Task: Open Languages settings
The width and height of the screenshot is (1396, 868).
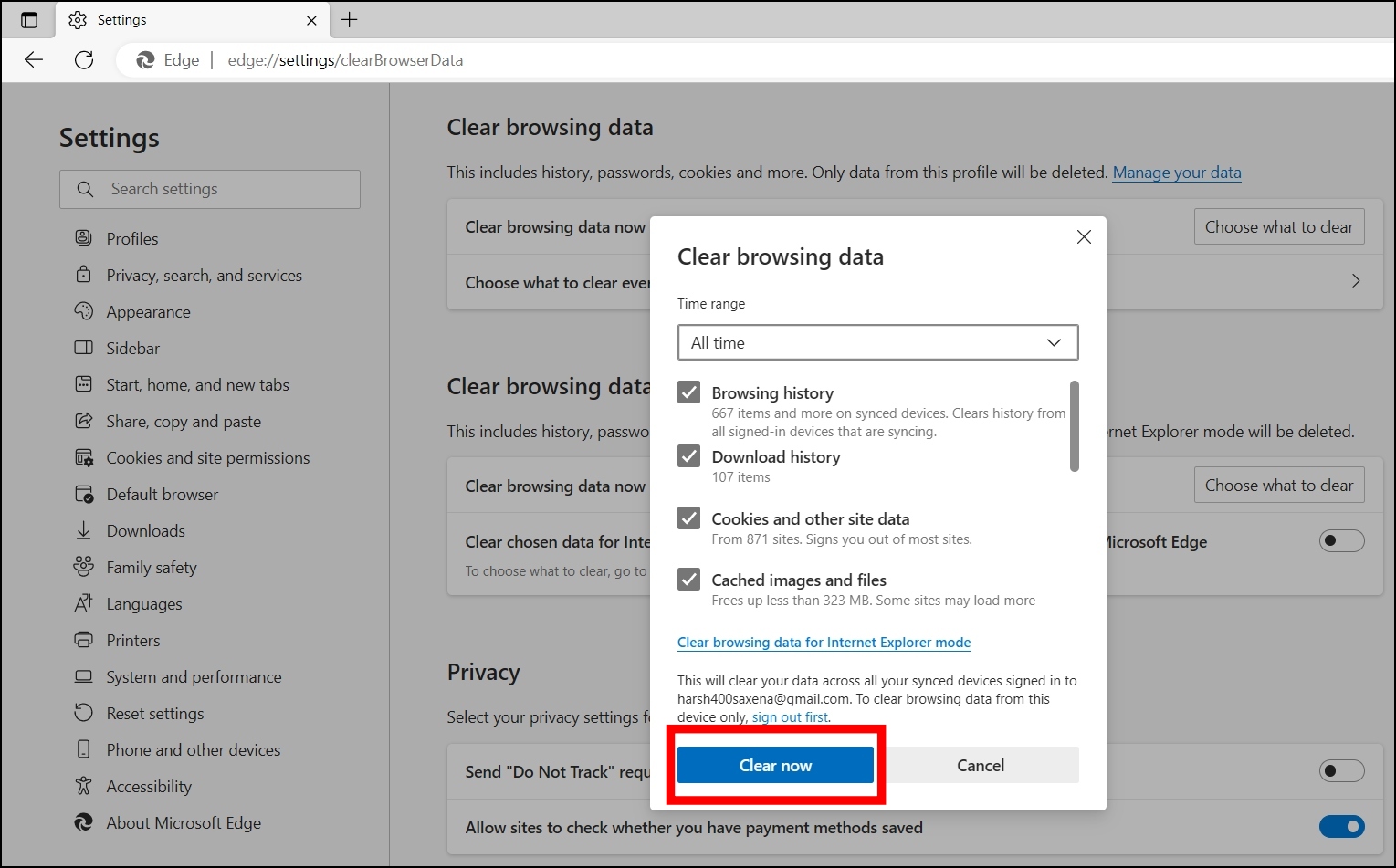Action: click(x=143, y=603)
